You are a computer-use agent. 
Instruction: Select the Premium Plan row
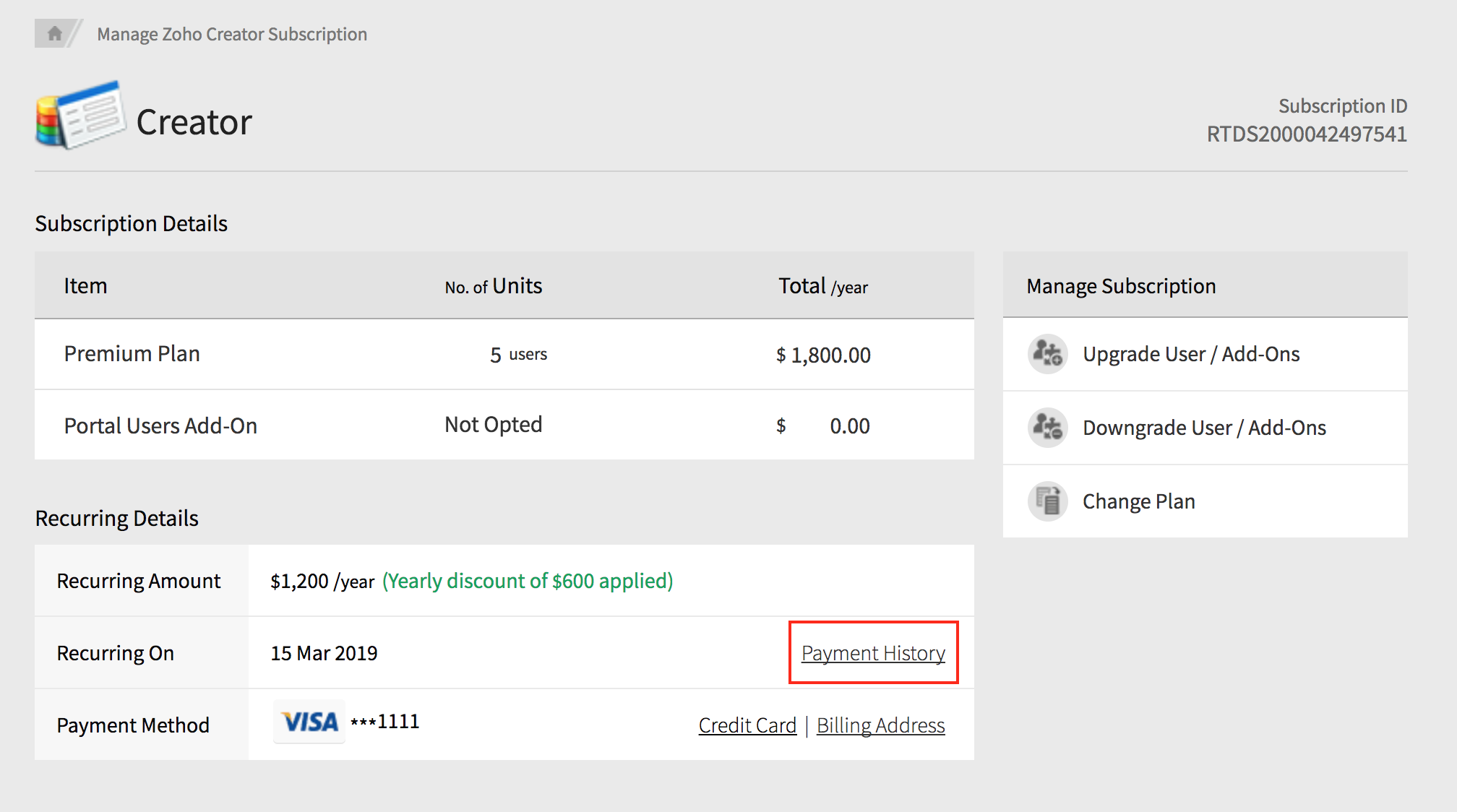coord(132,353)
